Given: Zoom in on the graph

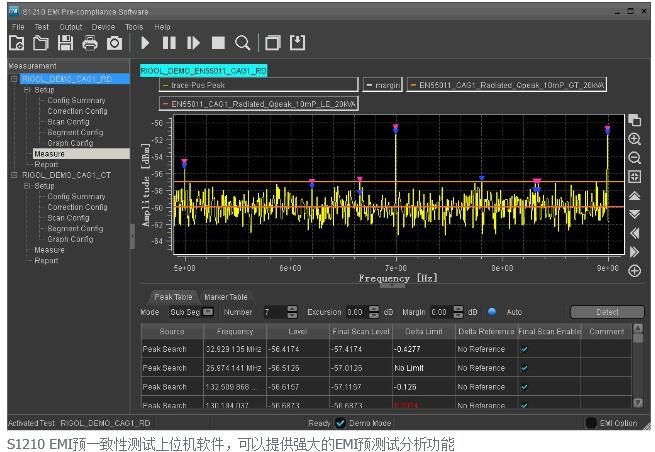Looking at the screenshot, I should [x=634, y=140].
